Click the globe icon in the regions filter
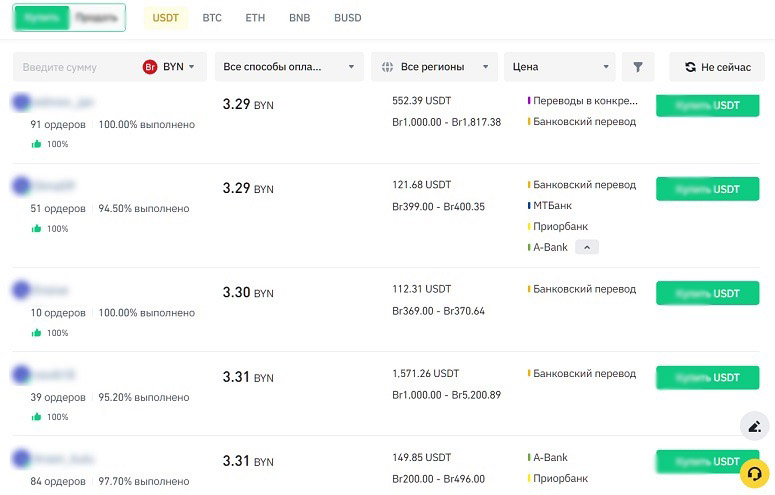 [386, 67]
